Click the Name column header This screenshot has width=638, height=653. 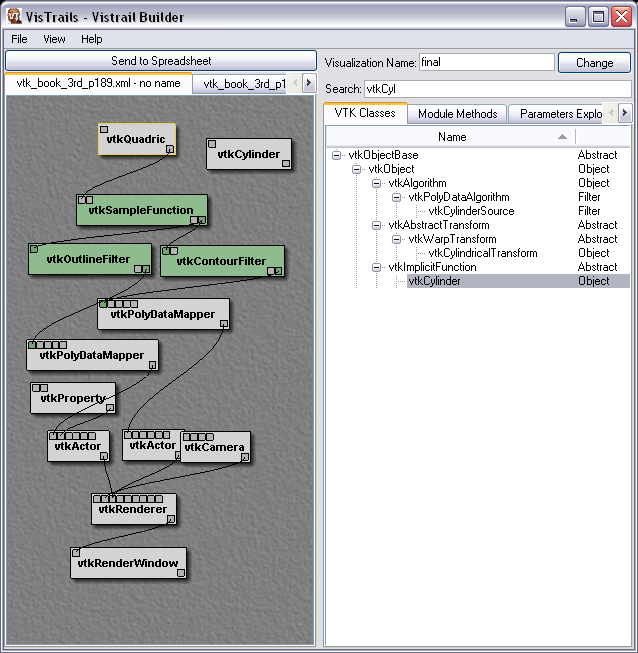click(x=452, y=137)
